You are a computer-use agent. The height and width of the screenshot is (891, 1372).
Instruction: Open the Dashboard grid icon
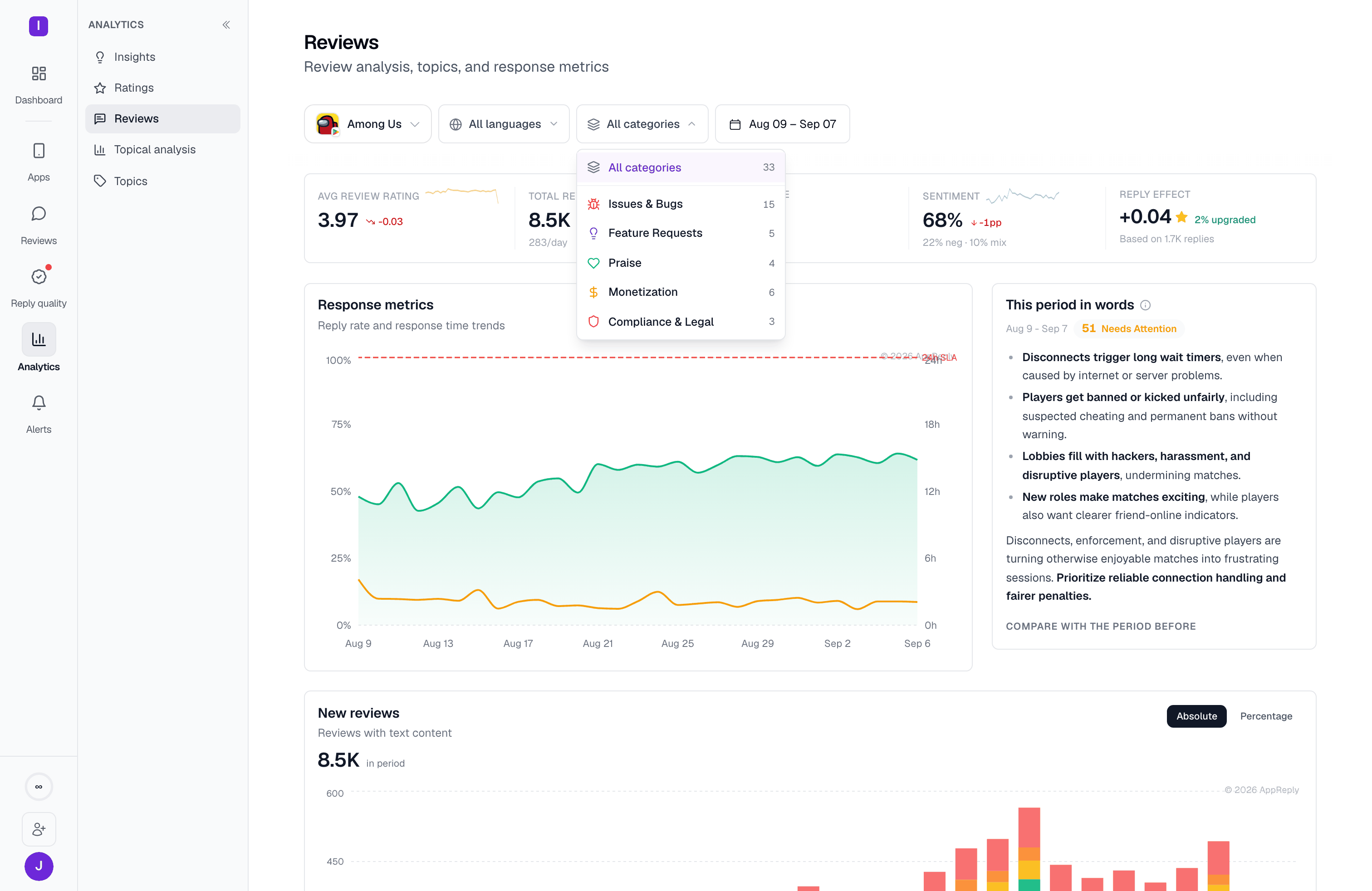pyautogui.click(x=39, y=73)
